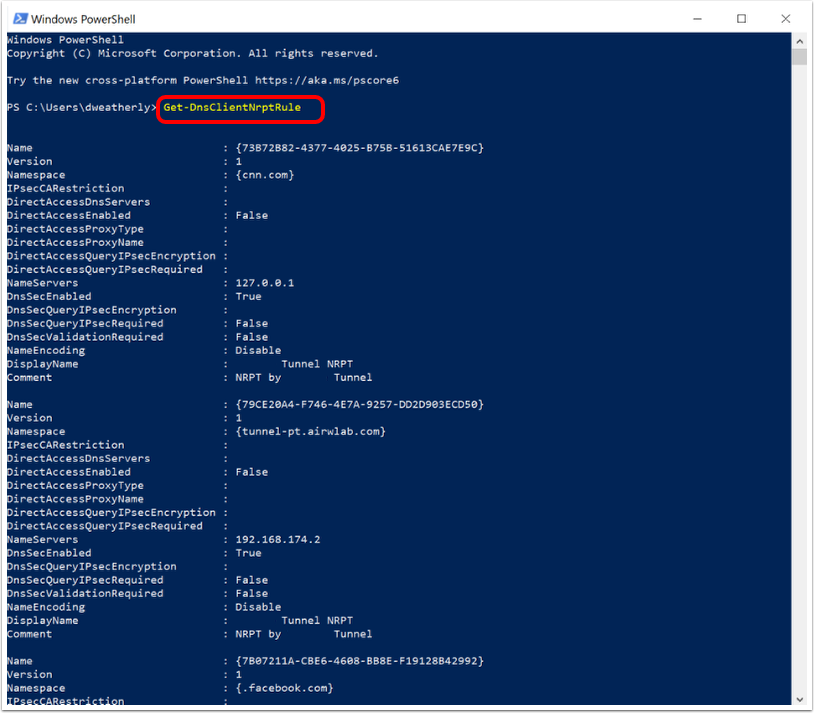Viewport: 814px width, 713px height.
Task: Click the rule name GUID starting with 7B07211A
Action: tap(359, 661)
